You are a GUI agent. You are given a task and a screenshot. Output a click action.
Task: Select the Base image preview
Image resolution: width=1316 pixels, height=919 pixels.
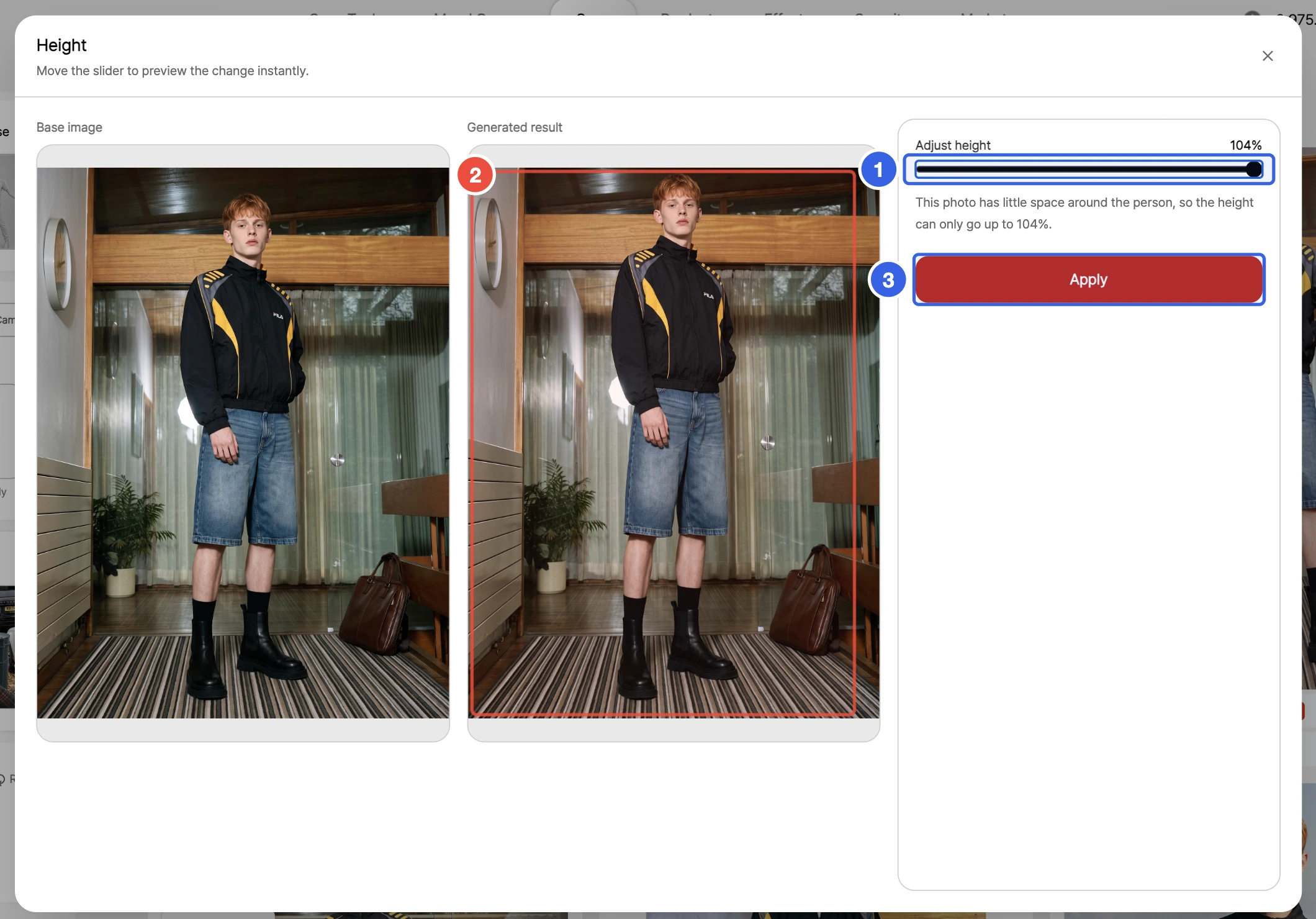(x=243, y=443)
